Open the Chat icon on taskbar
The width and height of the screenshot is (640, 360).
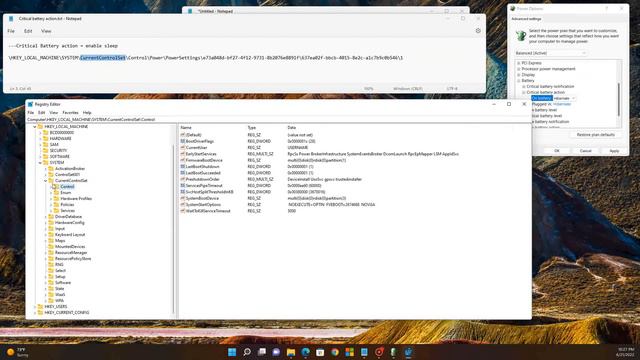pos(276,352)
